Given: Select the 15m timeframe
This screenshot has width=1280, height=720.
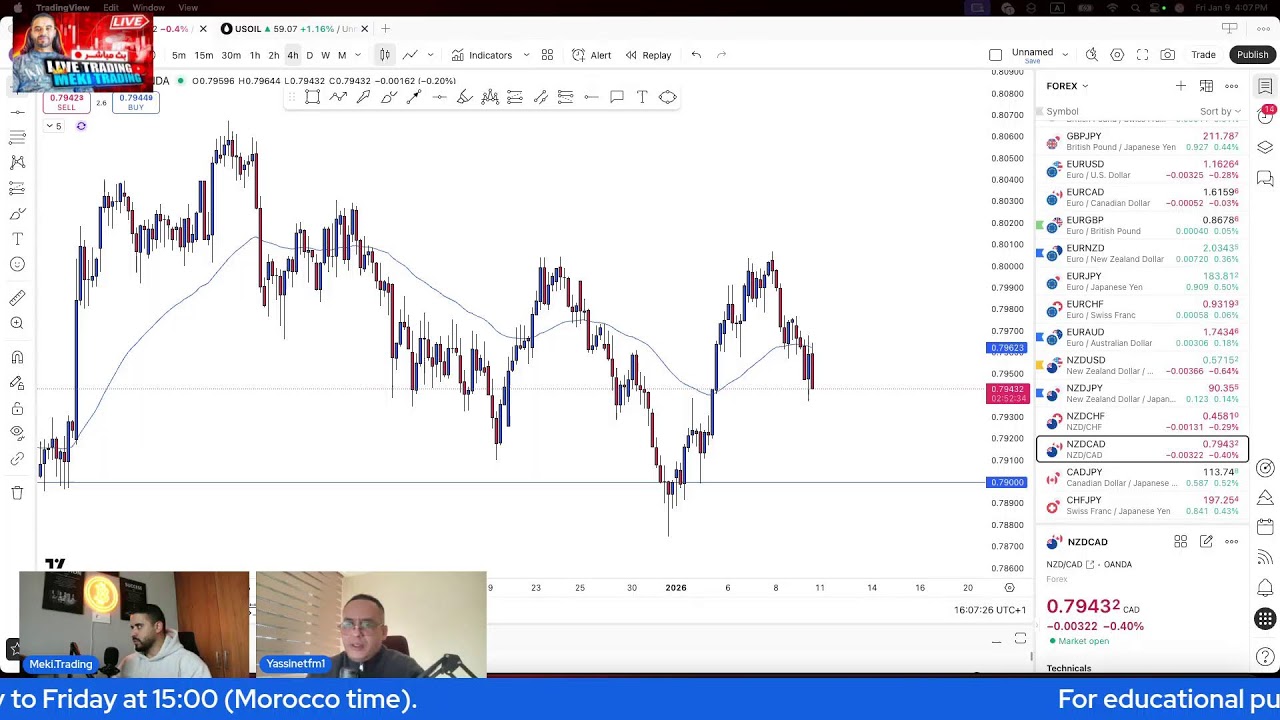Looking at the screenshot, I should 203,55.
